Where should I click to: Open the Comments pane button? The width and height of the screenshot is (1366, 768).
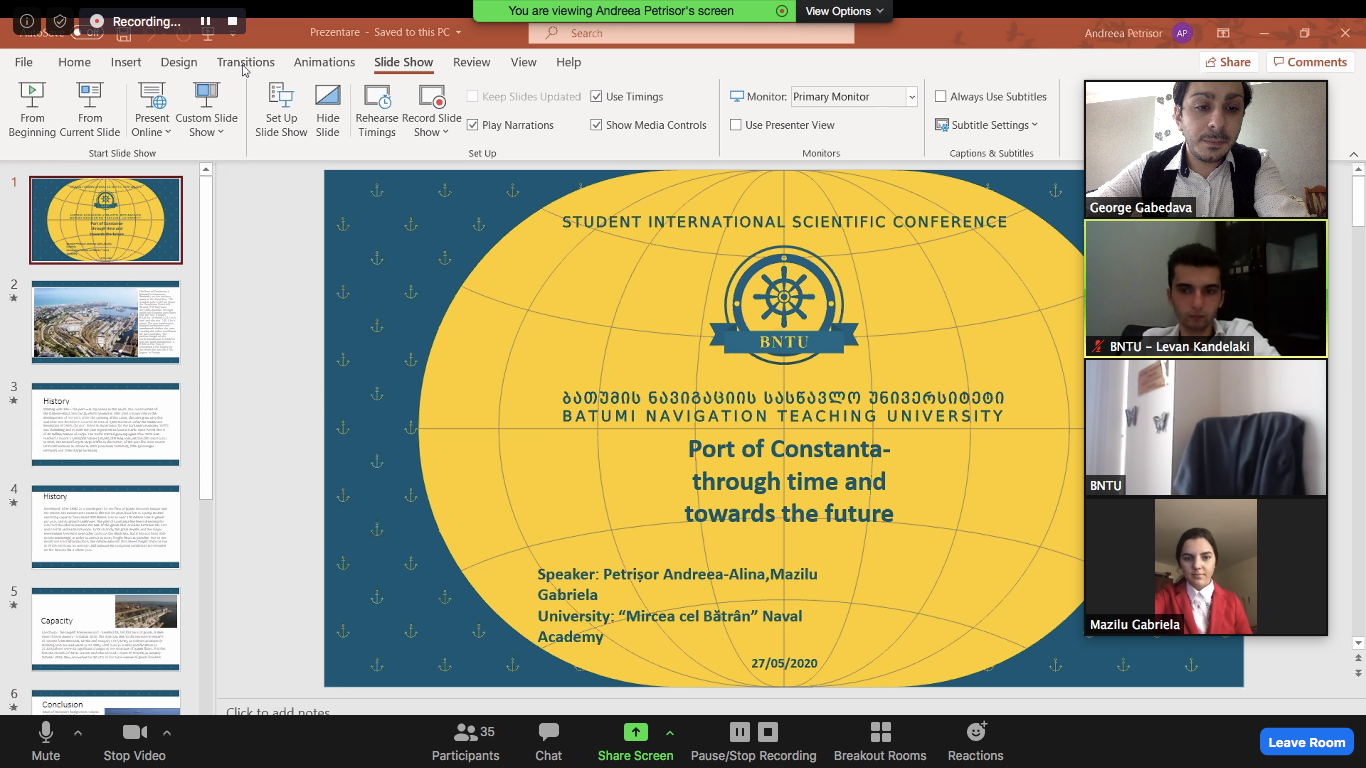pos(1310,62)
